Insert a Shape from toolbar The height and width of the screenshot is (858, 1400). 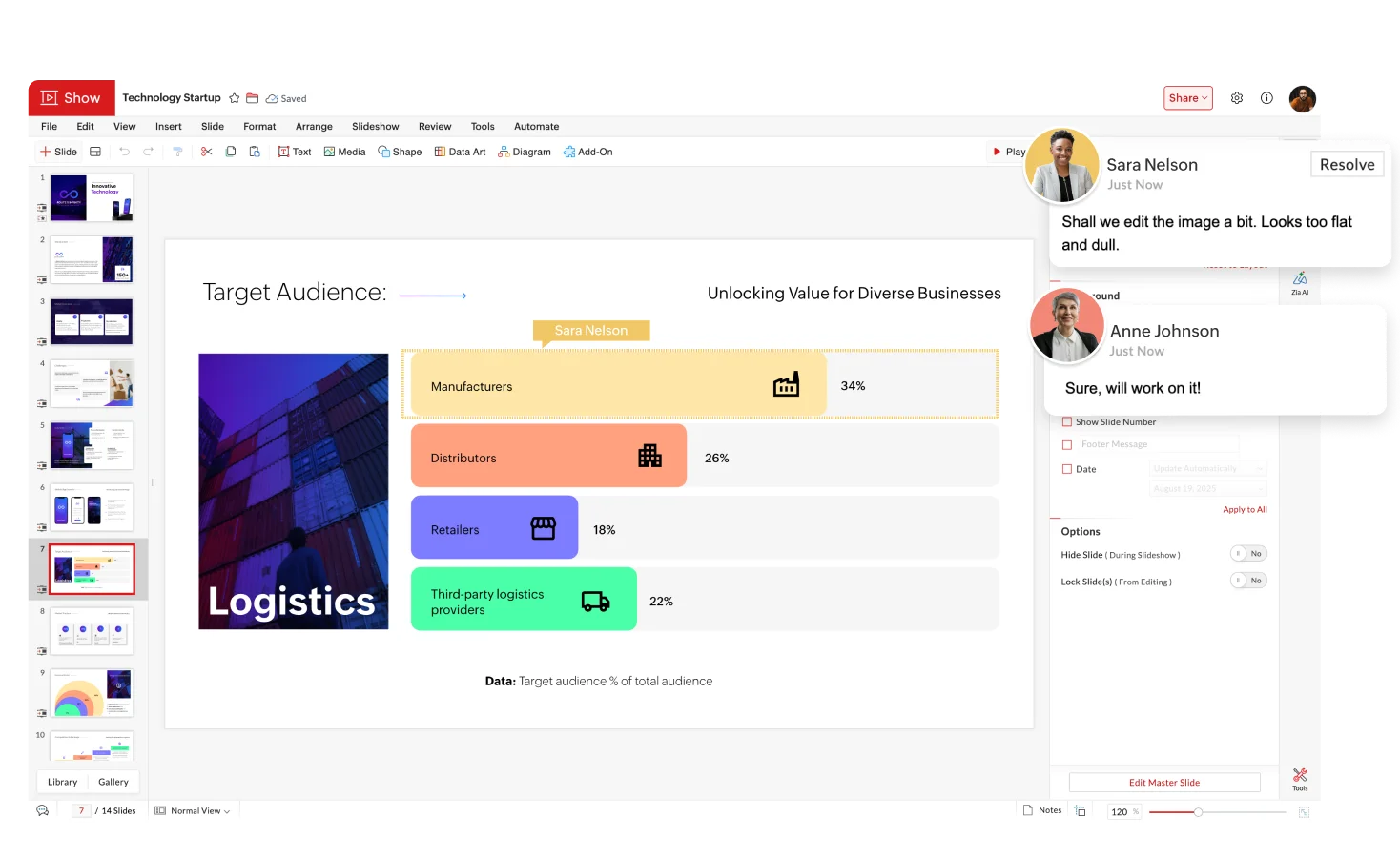tap(400, 152)
